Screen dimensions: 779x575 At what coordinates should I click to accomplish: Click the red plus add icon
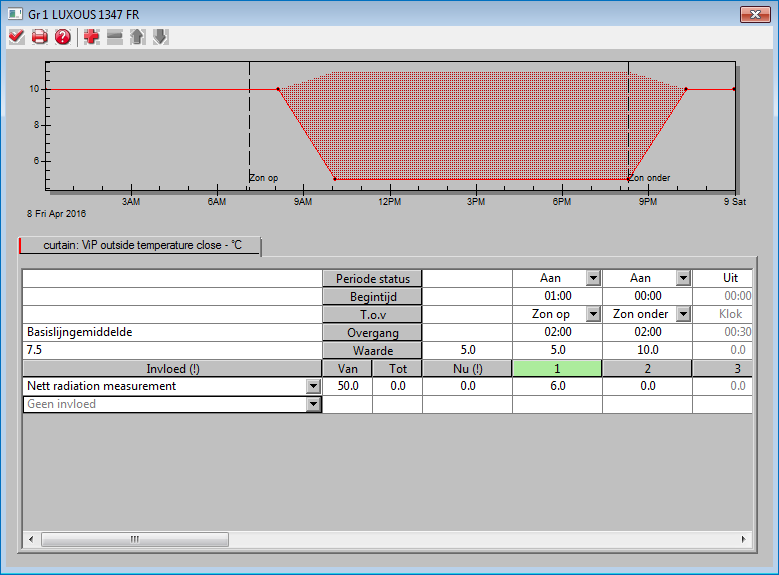[x=91, y=37]
